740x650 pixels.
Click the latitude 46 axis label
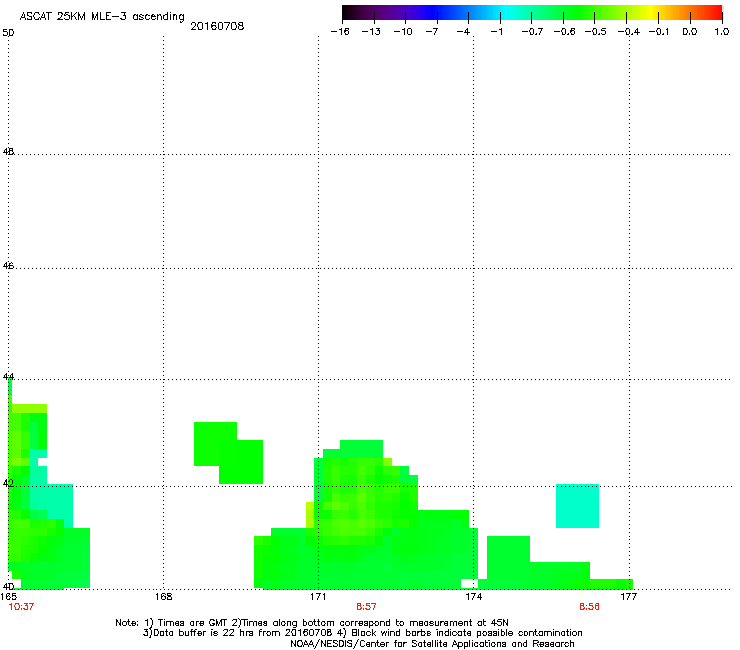pyautogui.click(x=8, y=266)
